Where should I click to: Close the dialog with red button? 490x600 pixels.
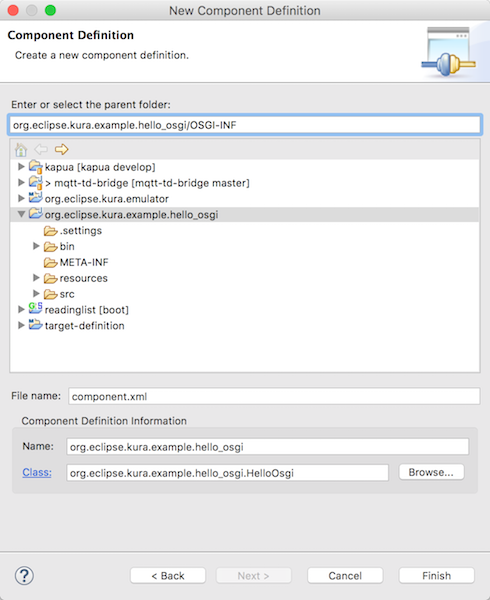[13, 10]
